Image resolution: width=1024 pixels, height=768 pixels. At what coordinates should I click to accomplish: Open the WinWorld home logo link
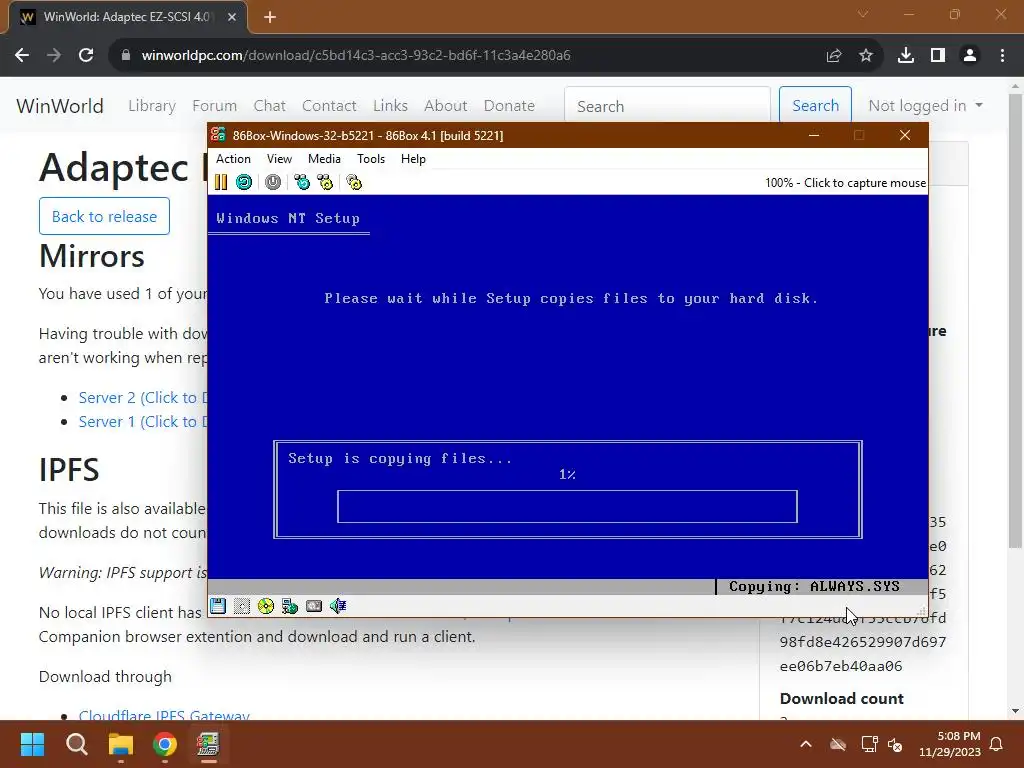coord(60,106)
